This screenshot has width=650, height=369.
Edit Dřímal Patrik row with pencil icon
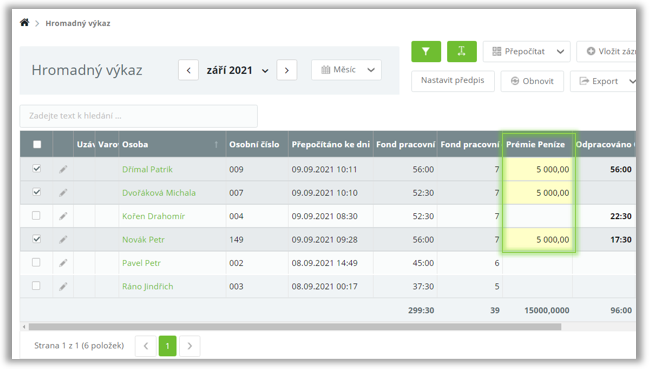point(63,169)
